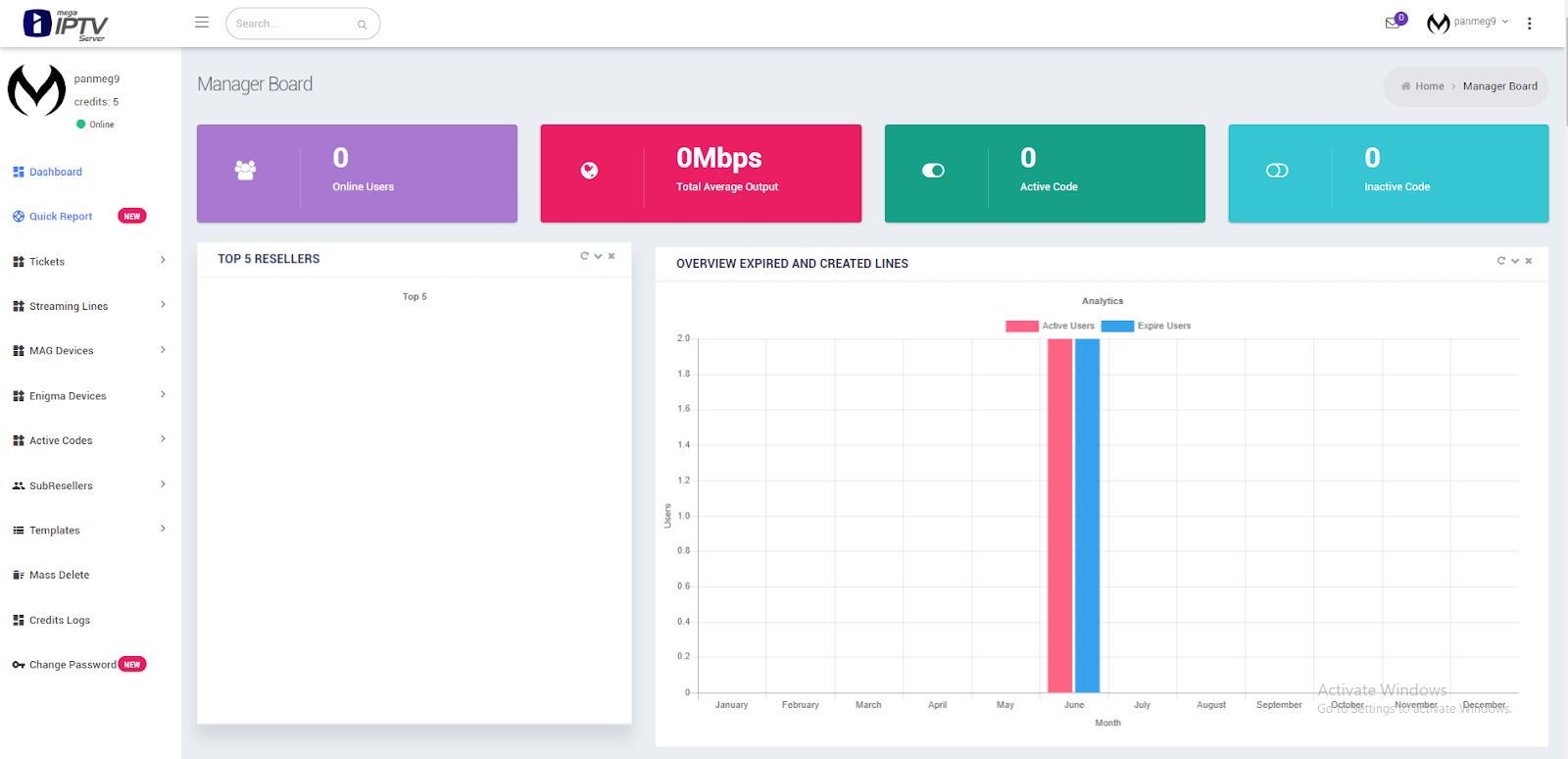Refresh the Top 5 Resellers panel
The height and width of the screenshot is (759, 1568).
coord(584,256)
